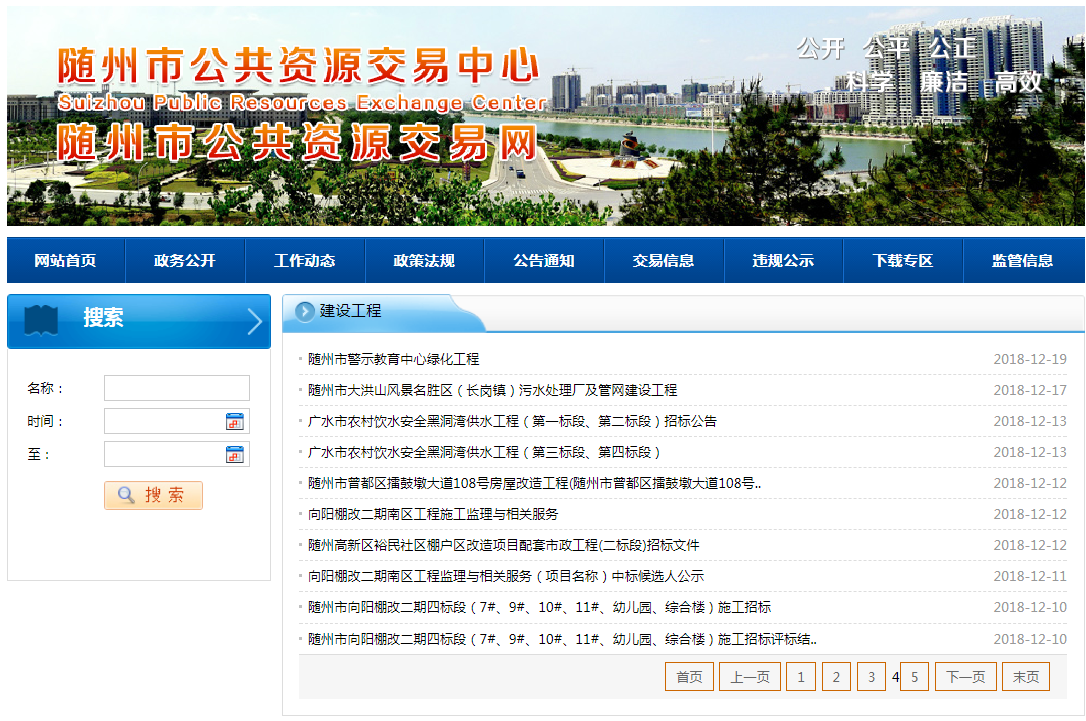Image resolution: width=1086 pixels, height=721 pixels.
Task: Open 随州市警示教育中心绿化工程 link
Action: [x=393, y=359]
